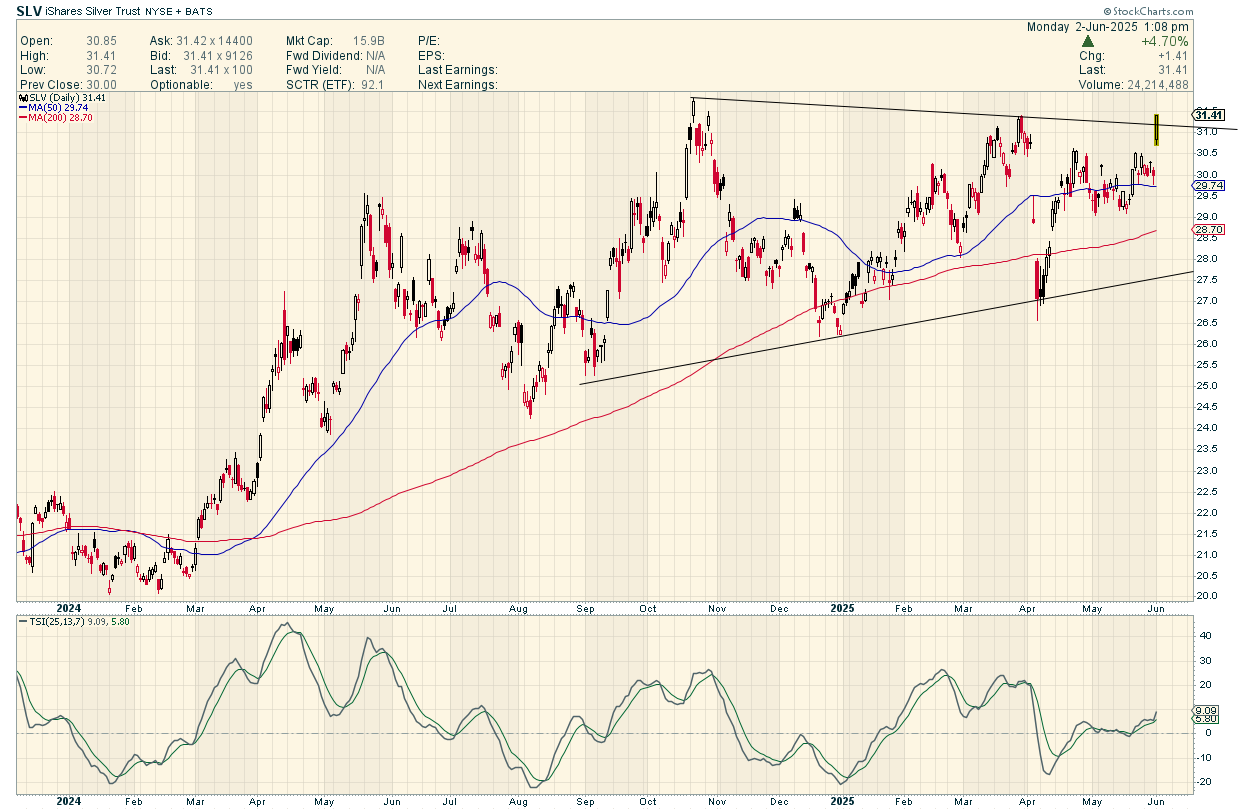Click the red MA(200) legend line marker
1240x810 pixels.
point(23,118)
